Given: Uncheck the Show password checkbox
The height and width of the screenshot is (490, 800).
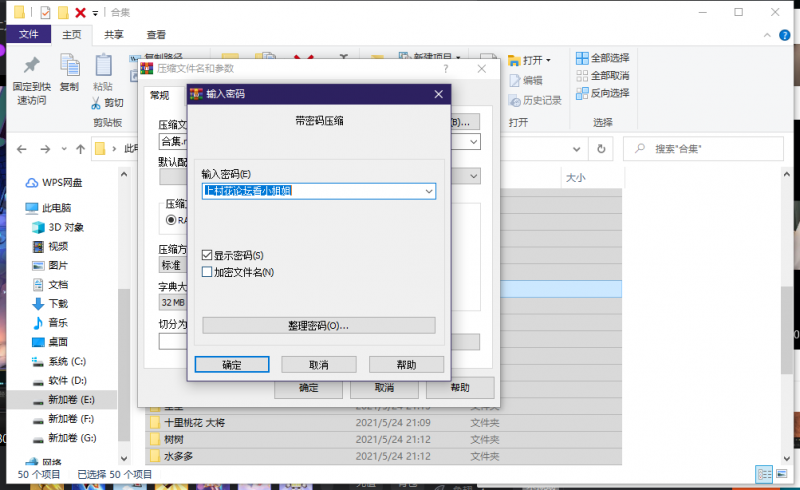Looking at the screenshot, I should [x=207, y=256].
